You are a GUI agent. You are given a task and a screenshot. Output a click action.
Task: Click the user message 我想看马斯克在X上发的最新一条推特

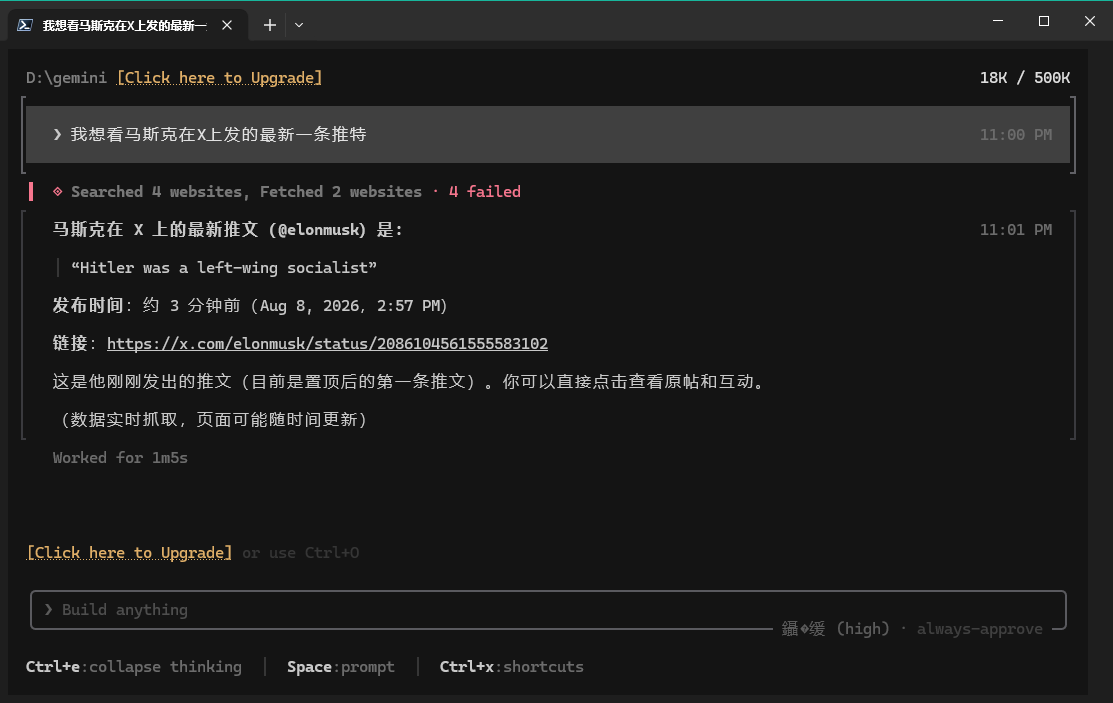coord(219,134)
